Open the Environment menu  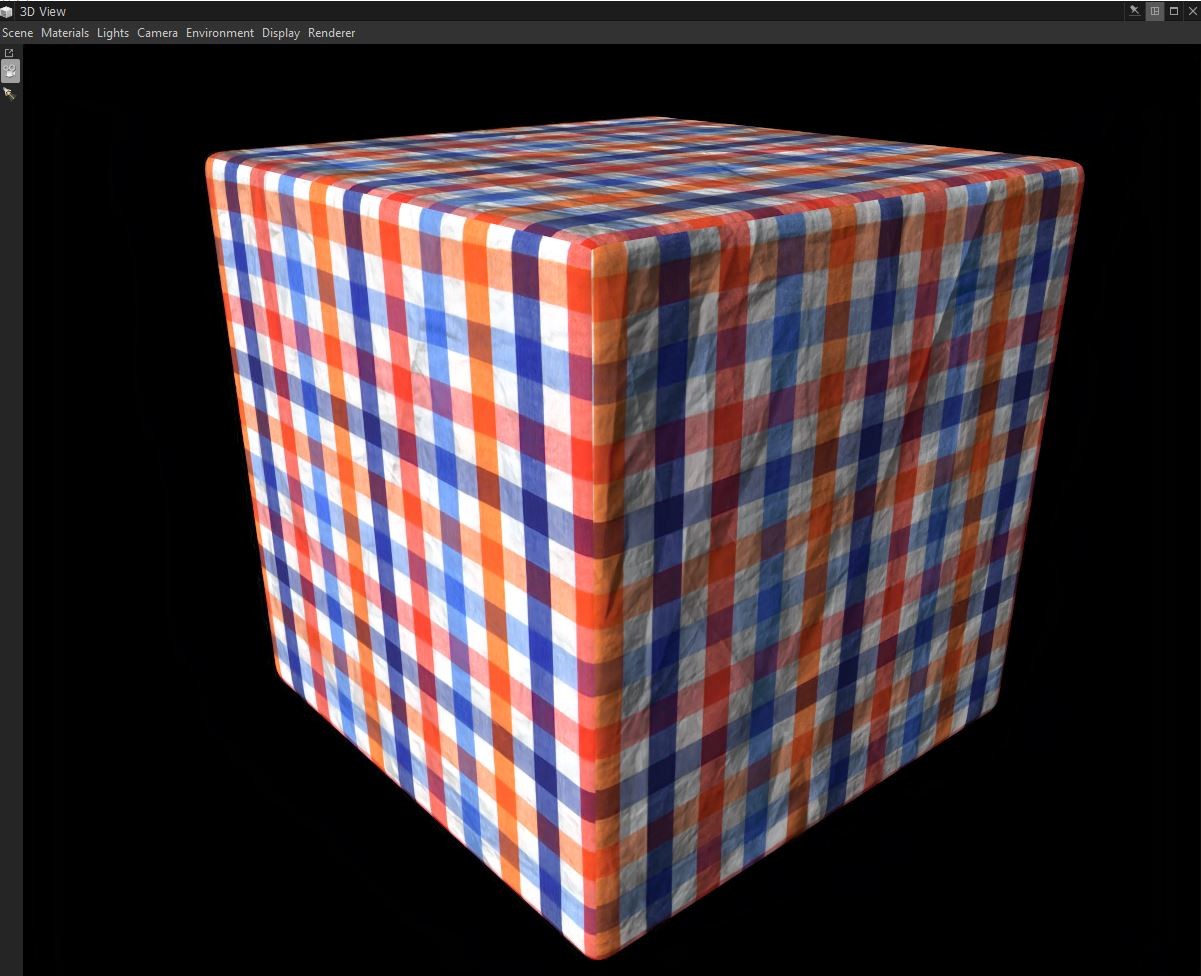pyautogui.click(x=219, y=32)
